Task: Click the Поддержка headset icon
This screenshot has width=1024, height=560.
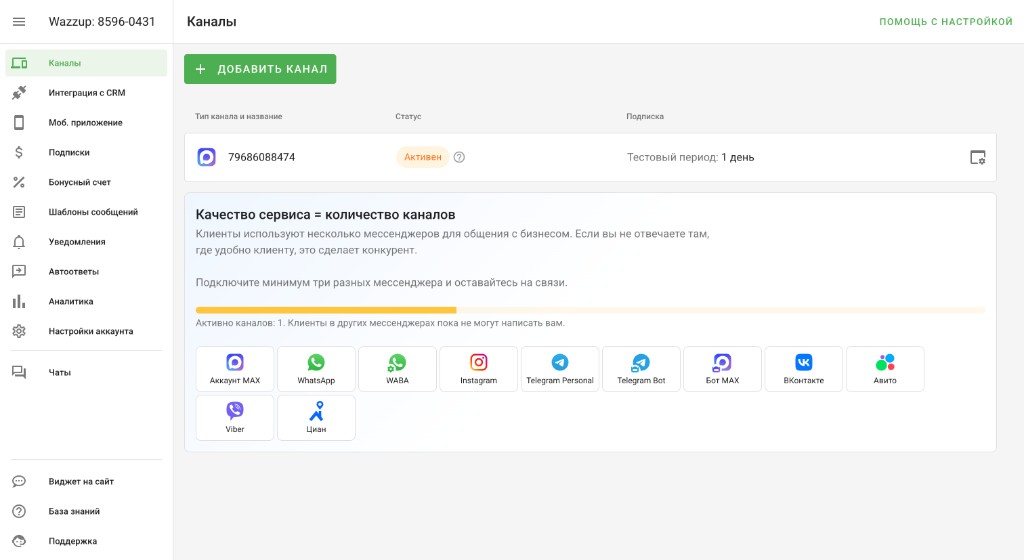Action: [19, 541]
